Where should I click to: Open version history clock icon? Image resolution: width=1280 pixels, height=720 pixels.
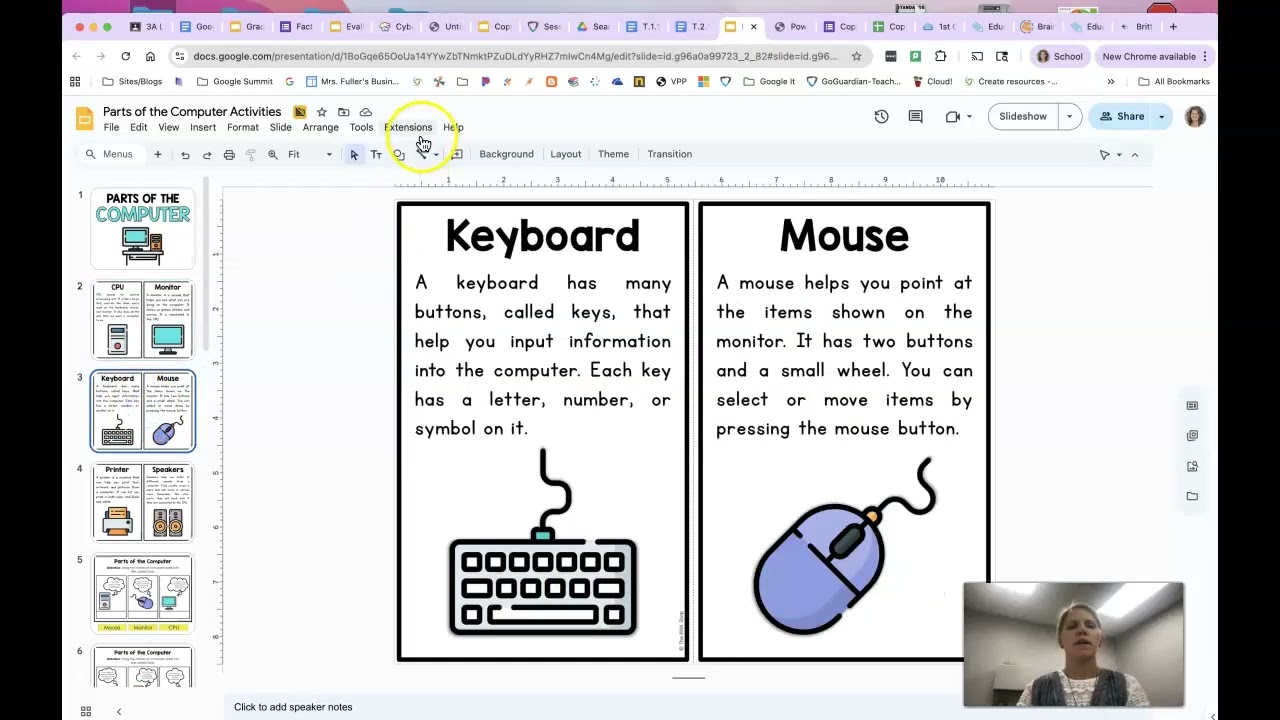pyautogui.click(x=881, y=116)
